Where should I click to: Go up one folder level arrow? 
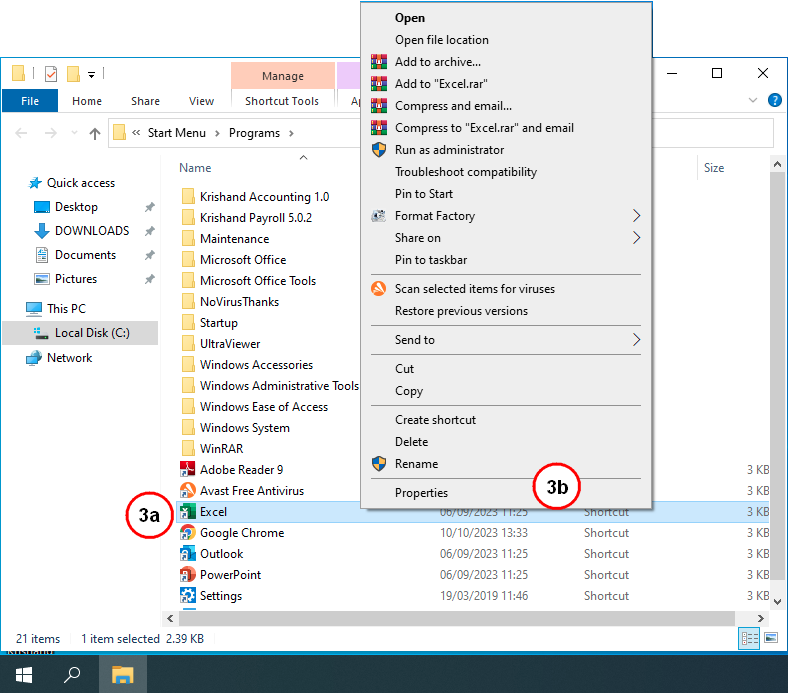[94, 133]
